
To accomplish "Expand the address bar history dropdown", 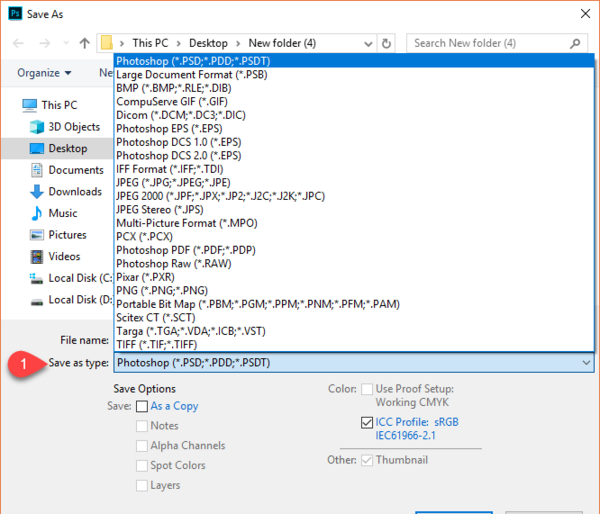I will pyautogui.click(x=368, y=44).
